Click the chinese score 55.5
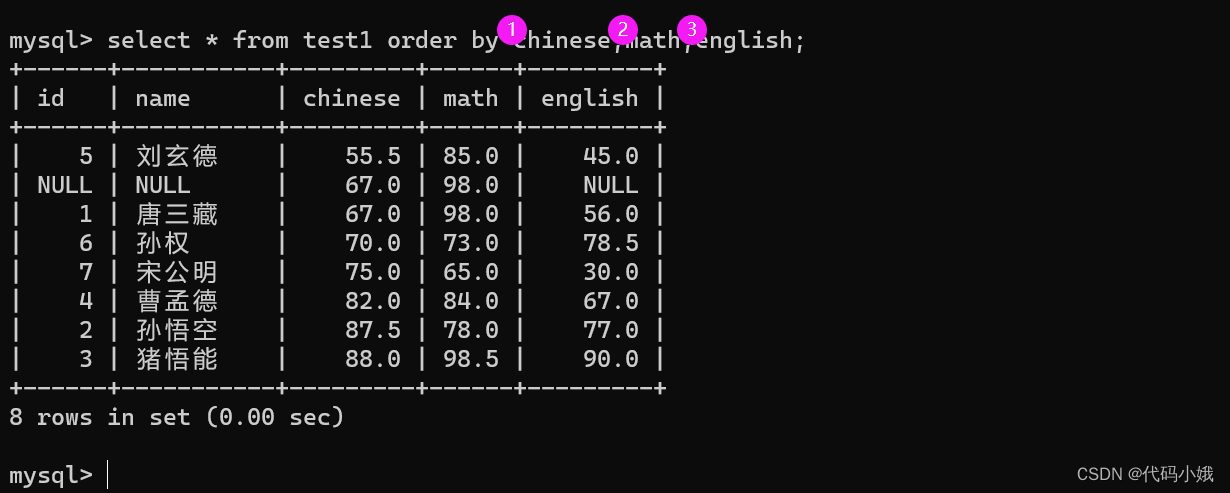 373,156
